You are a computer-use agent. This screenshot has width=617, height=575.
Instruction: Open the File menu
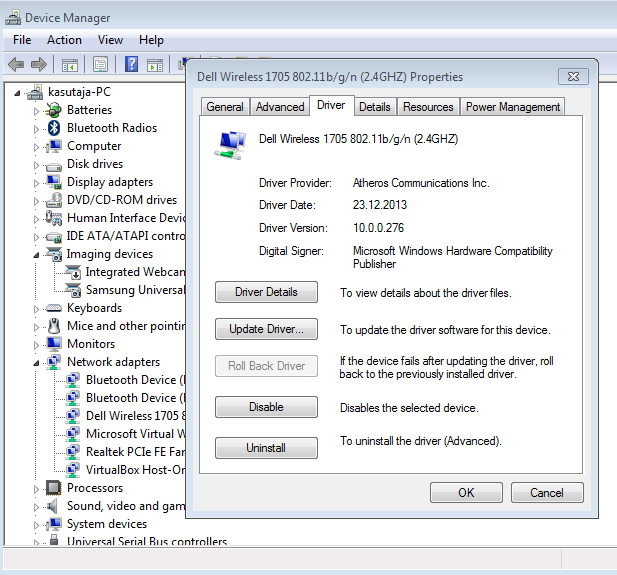pos(22,40)
